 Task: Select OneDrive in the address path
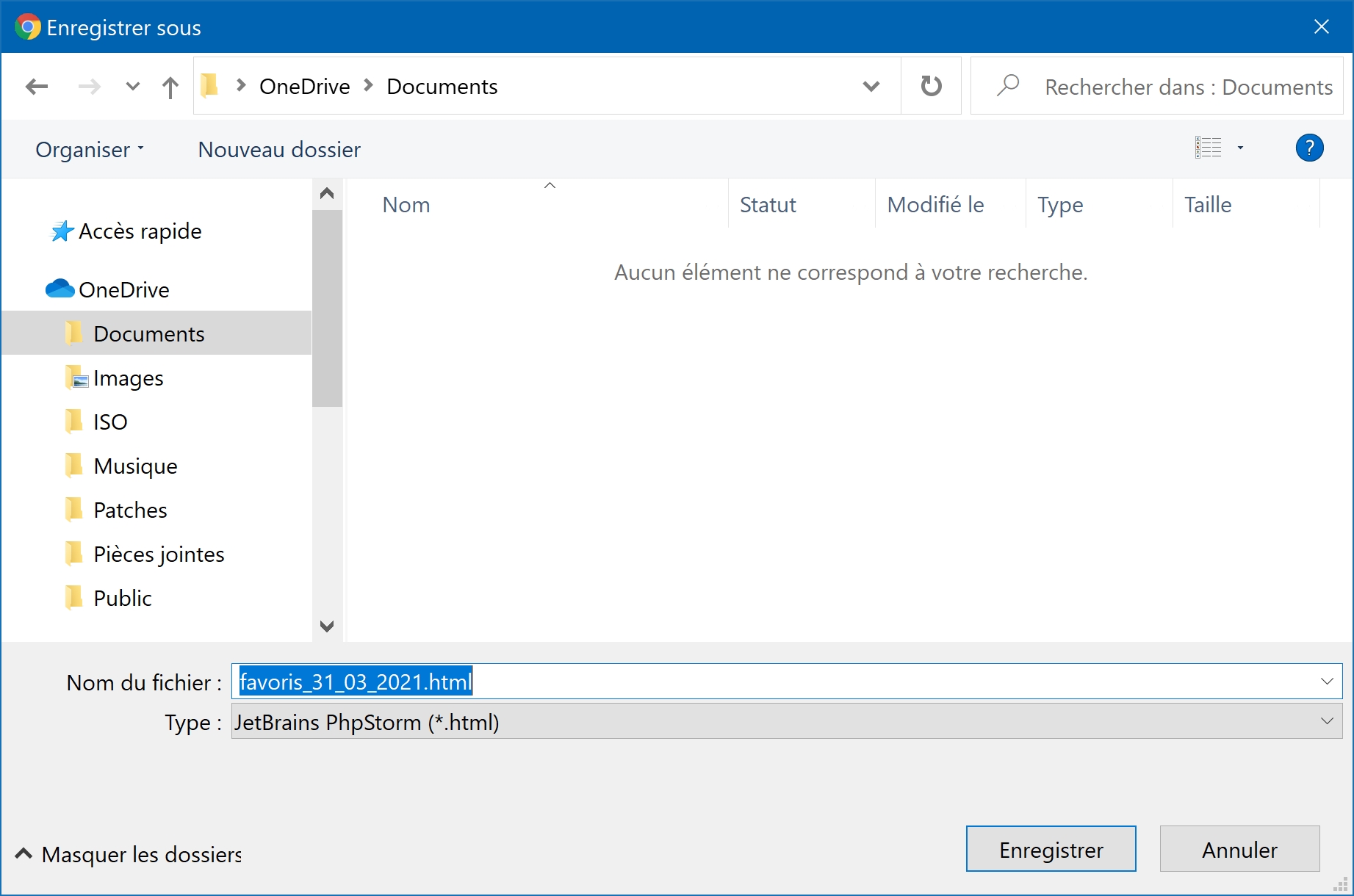coord(305,87)
